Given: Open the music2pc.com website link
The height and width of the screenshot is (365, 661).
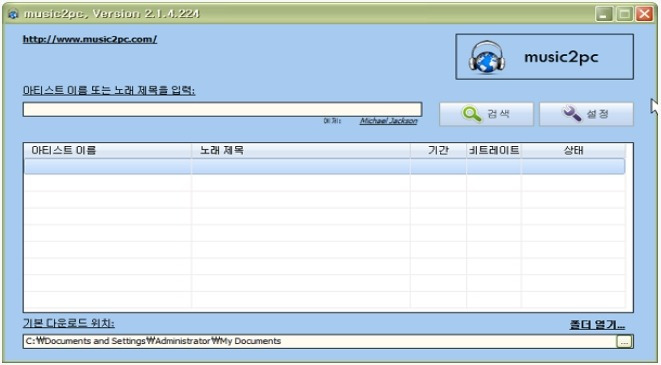Looking at the screenshot, I should coord(90,39).
